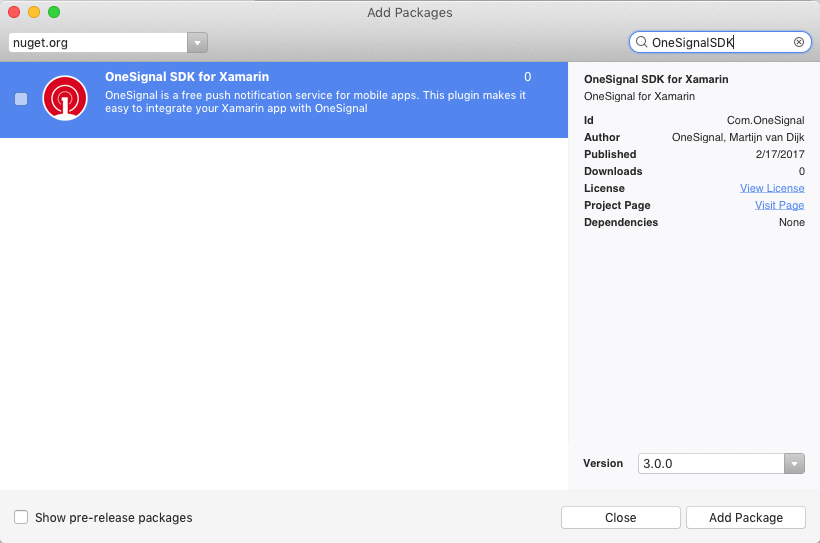Click the green zoom window button
Viewport: 820px width, 543px height.
(54, 12)
